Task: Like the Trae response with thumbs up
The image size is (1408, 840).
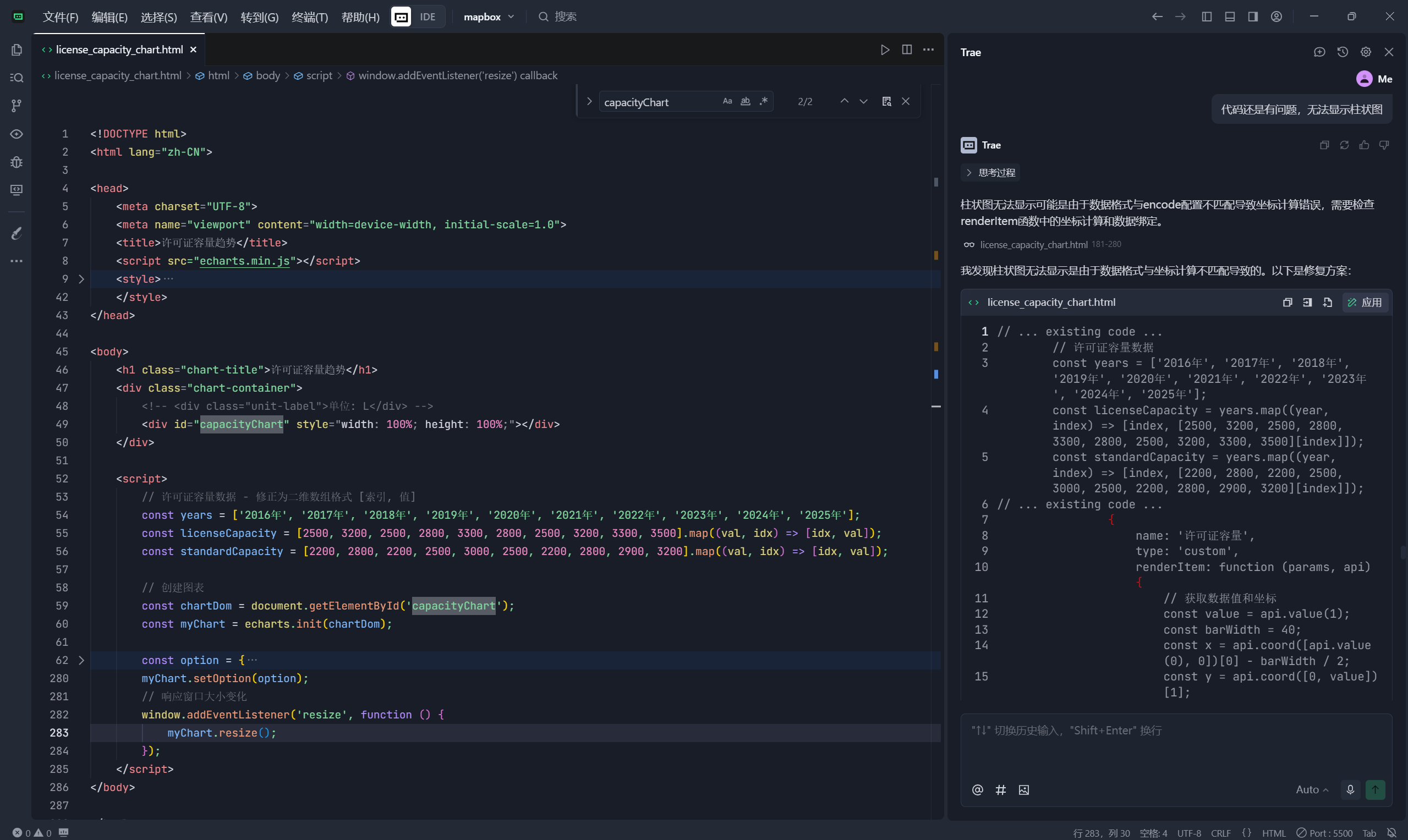Action: click(x=1364, y=145)
